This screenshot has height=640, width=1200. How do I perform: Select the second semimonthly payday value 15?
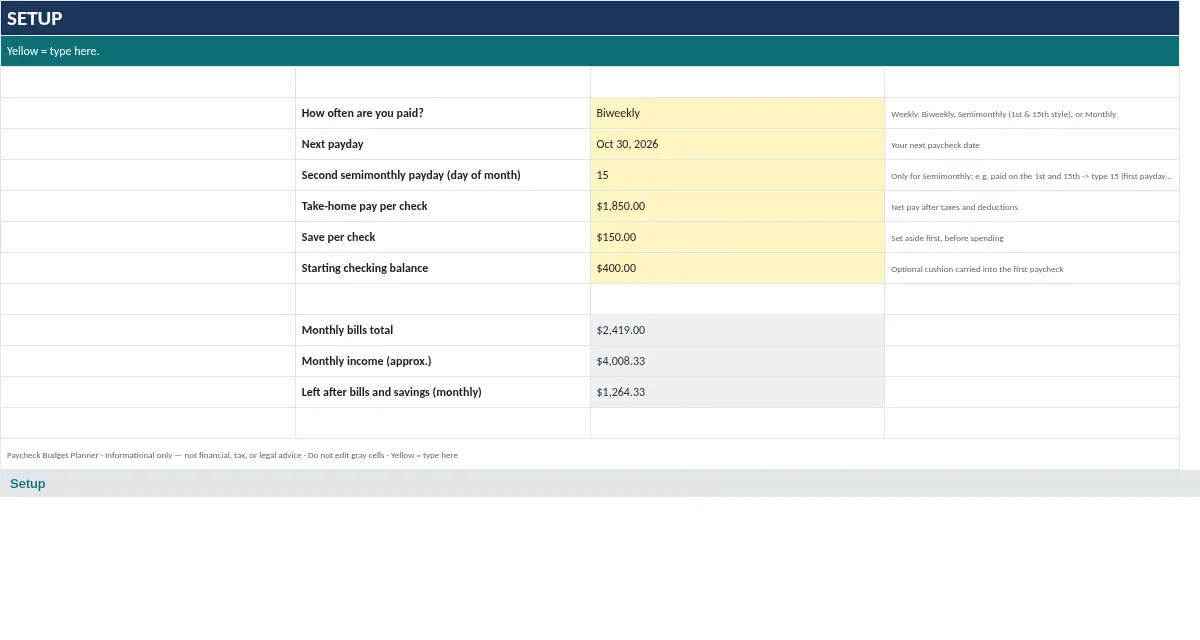coord(737,175)
